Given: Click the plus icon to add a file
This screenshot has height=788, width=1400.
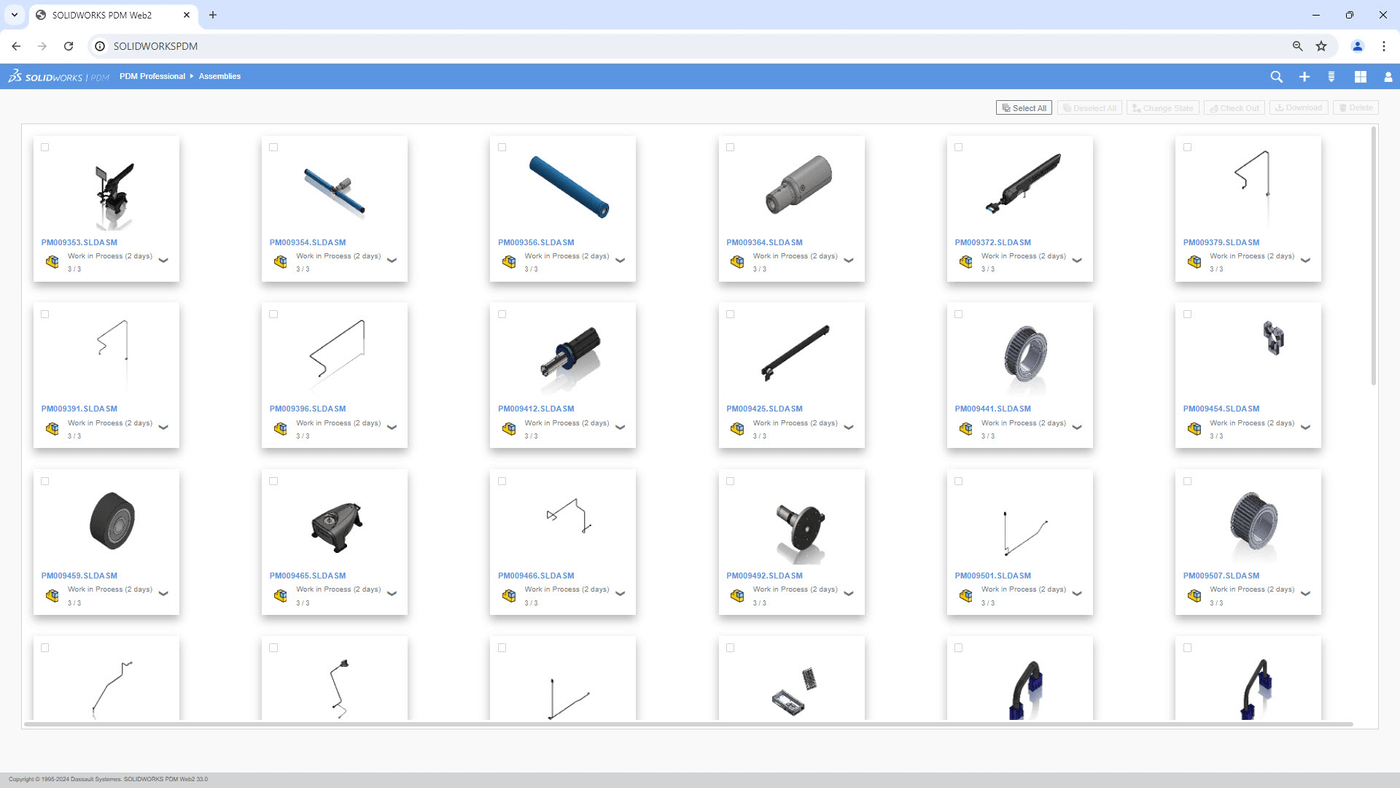Looking at the screenshot, I should (1304, 76).
